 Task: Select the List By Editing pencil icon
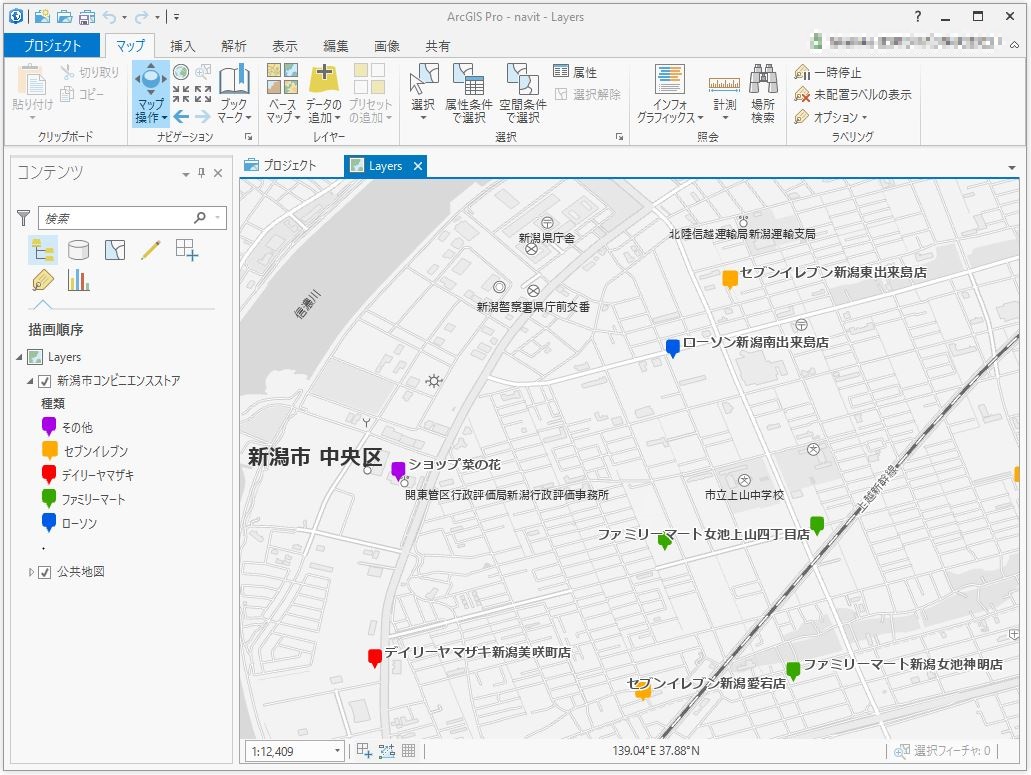[151, 250]
